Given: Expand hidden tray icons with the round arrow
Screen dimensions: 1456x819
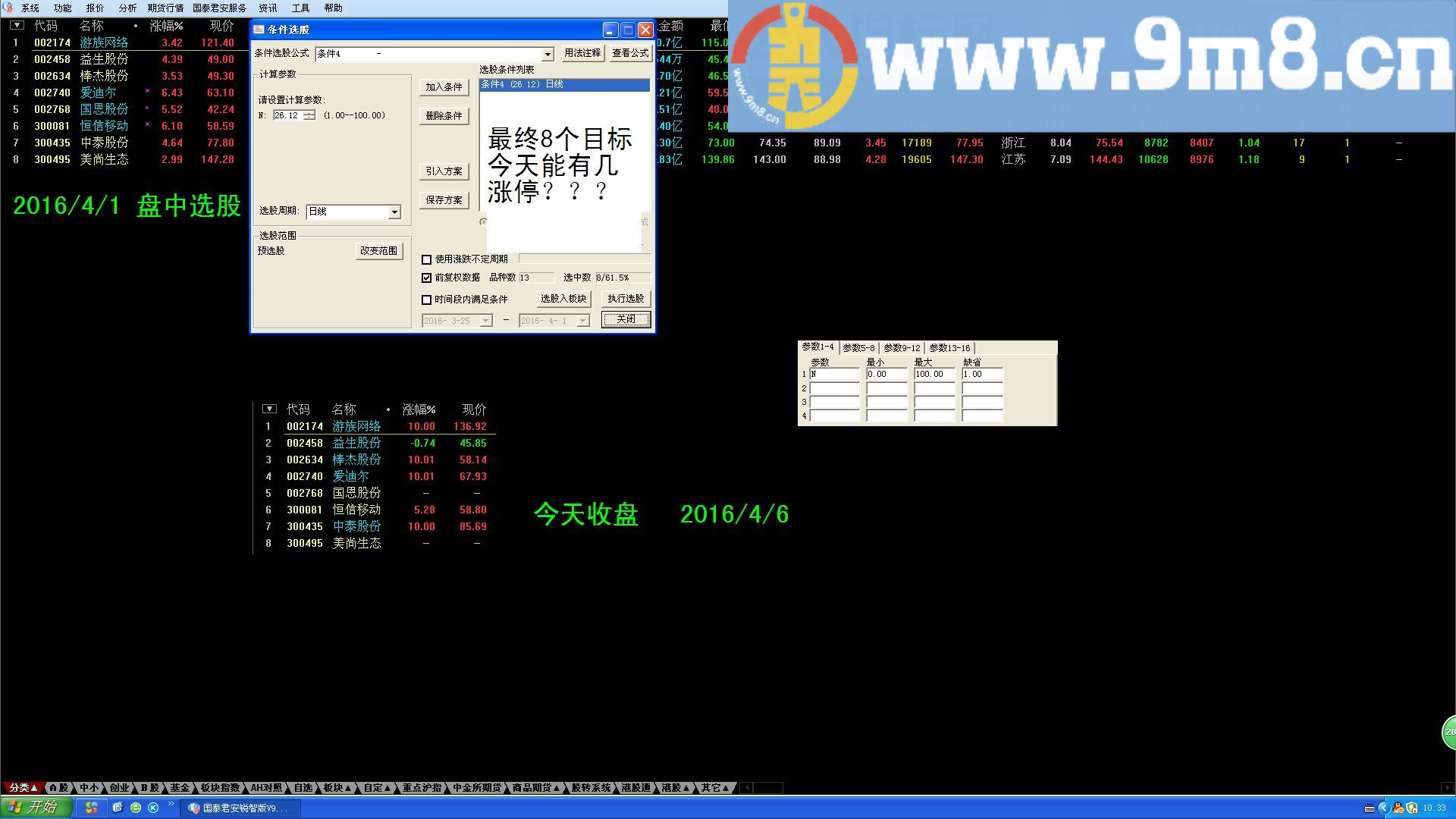Looking at the screenshot, I should tap(1384, 808).
